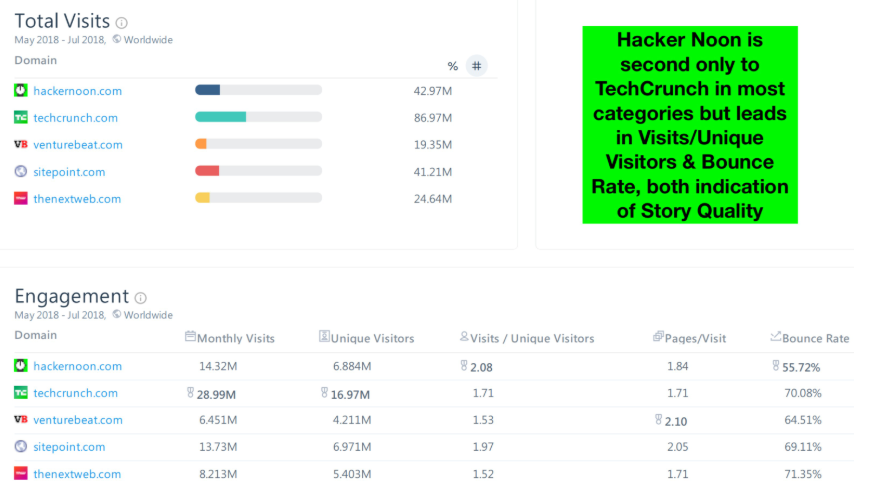Viewport: 870px width, 502px height.
Task: Select the 6.884M unique visitors cell
Action: [x=352, y=366]
